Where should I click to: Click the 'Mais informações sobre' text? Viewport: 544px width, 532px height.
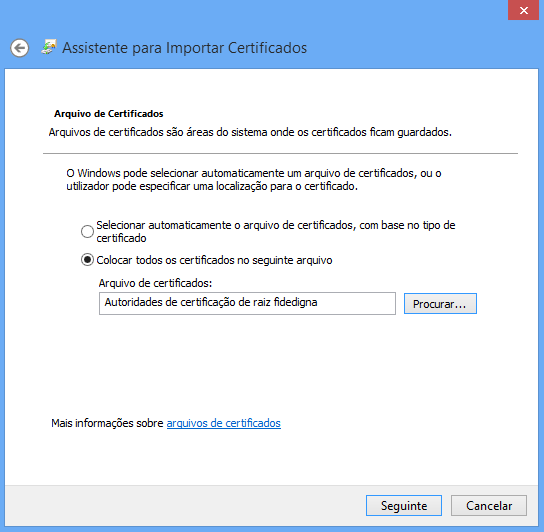107,423
